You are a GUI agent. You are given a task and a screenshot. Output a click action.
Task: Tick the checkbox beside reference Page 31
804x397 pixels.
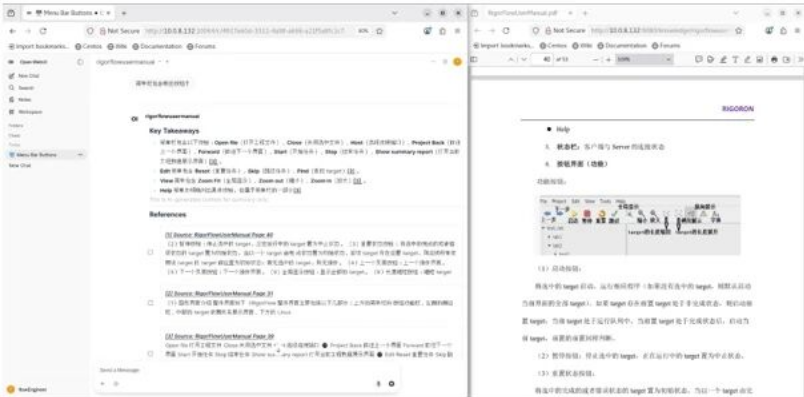coord(150,303)
